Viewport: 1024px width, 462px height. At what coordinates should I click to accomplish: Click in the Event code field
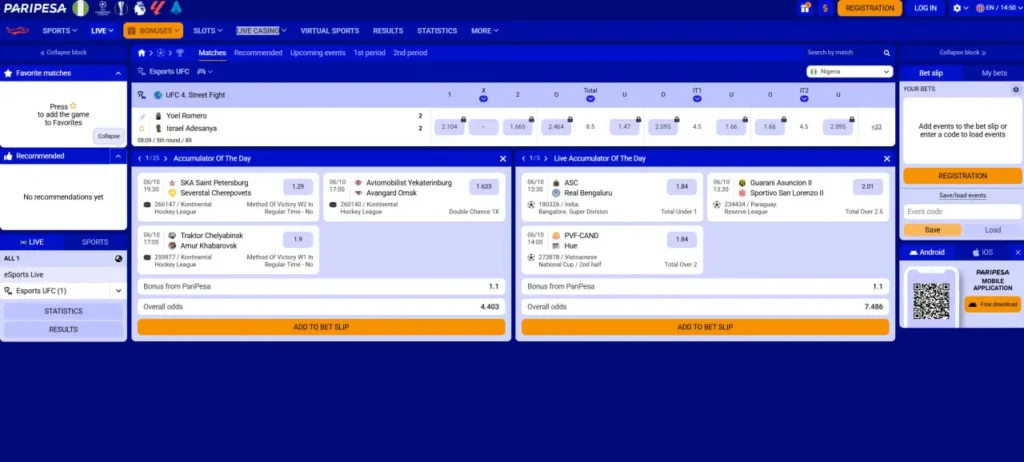(x=962, y=212)
